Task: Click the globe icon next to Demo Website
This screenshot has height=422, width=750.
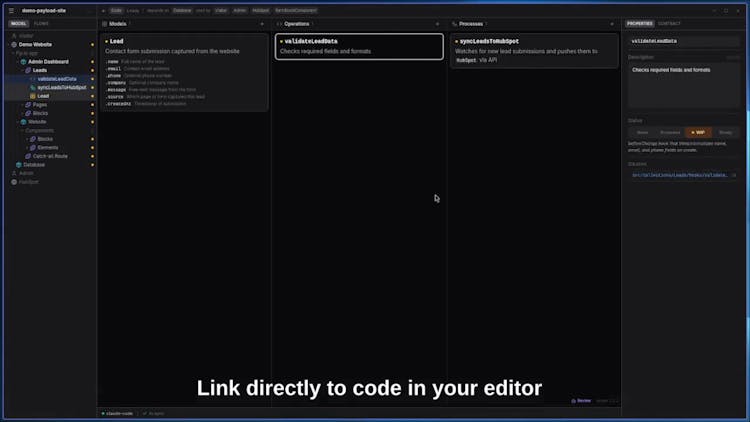Action: pyautogui.click(x=14, y=44)
